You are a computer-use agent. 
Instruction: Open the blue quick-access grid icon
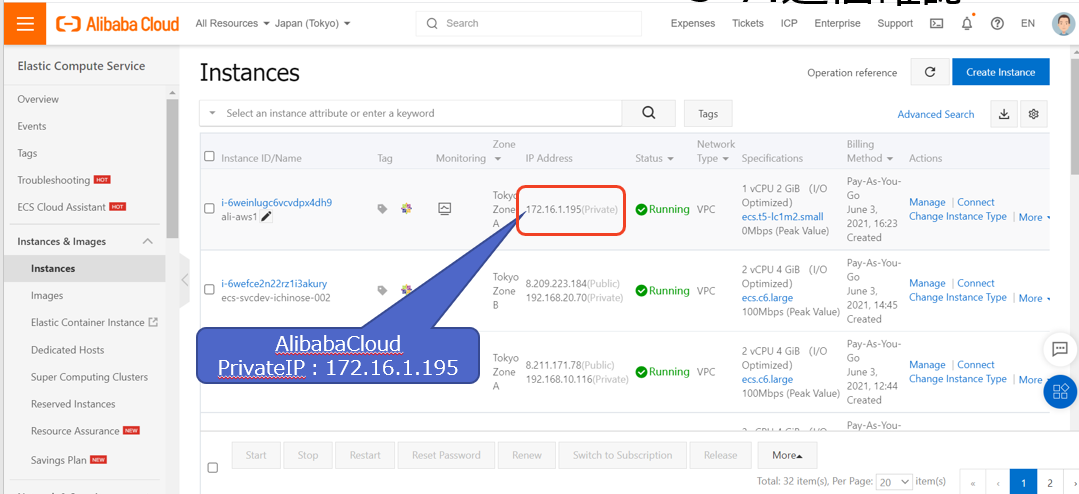coord(1060,392)
